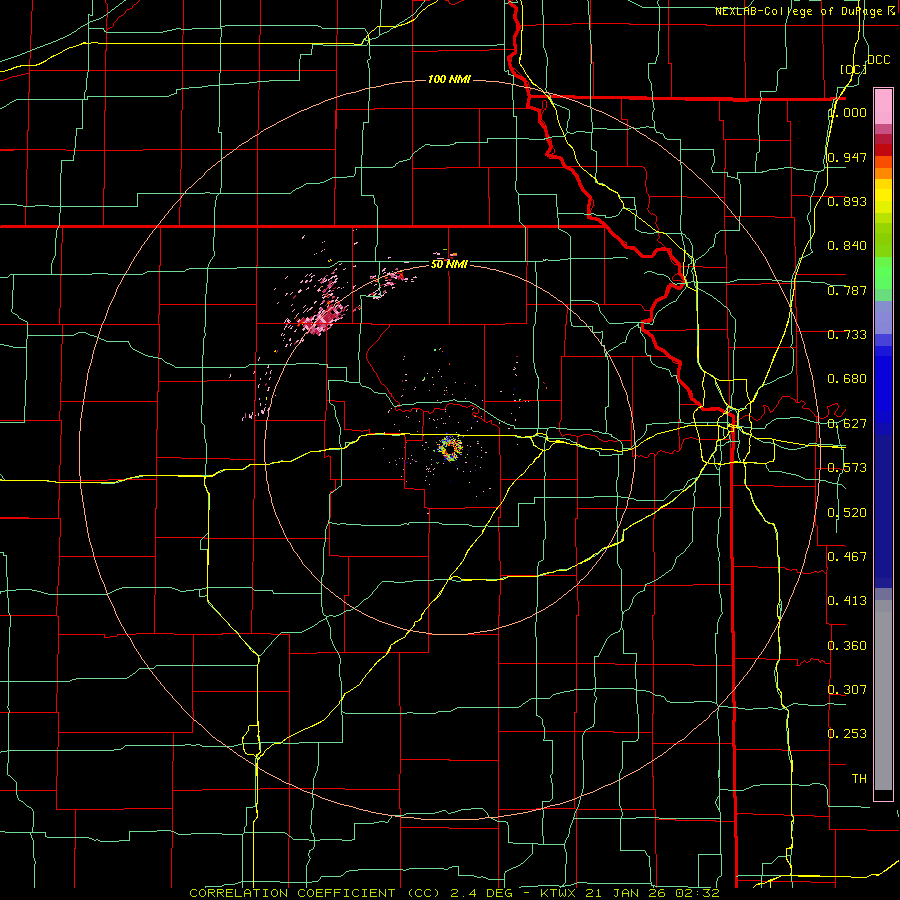Click the 50 NMI range ring label

point(449,264)
